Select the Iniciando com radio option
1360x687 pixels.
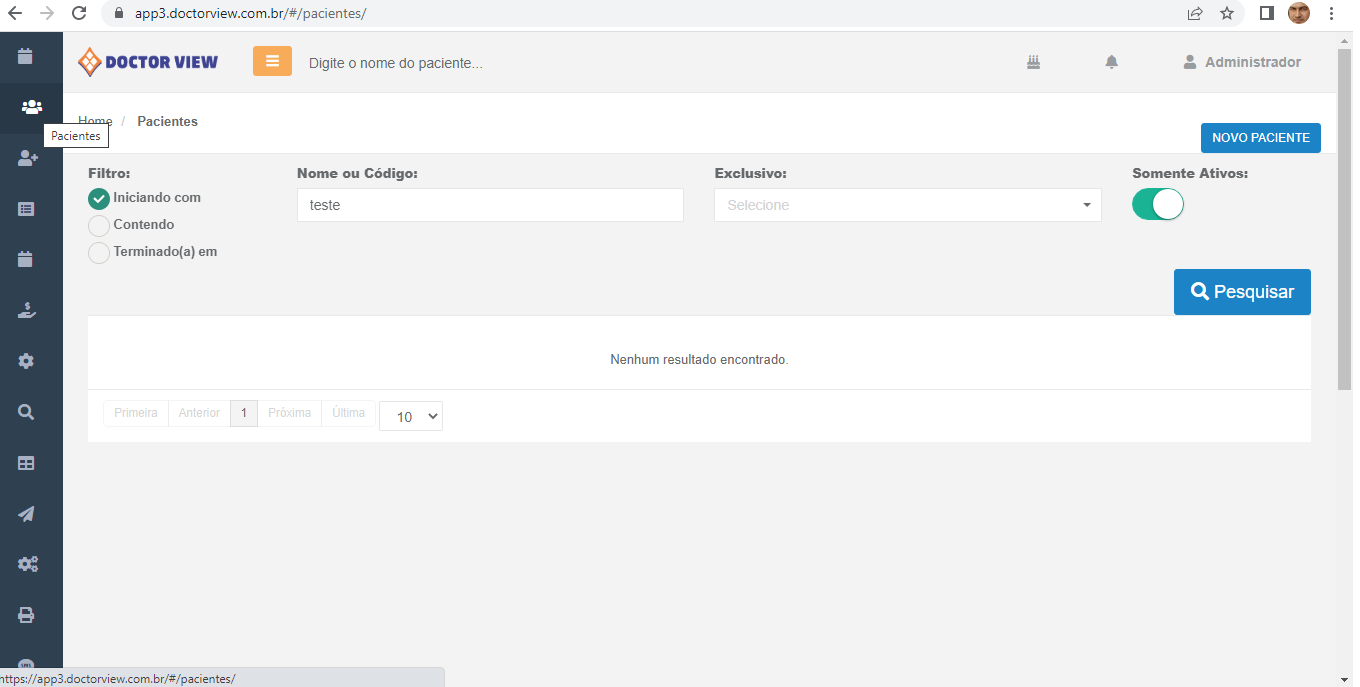click(x=99, y=199)
